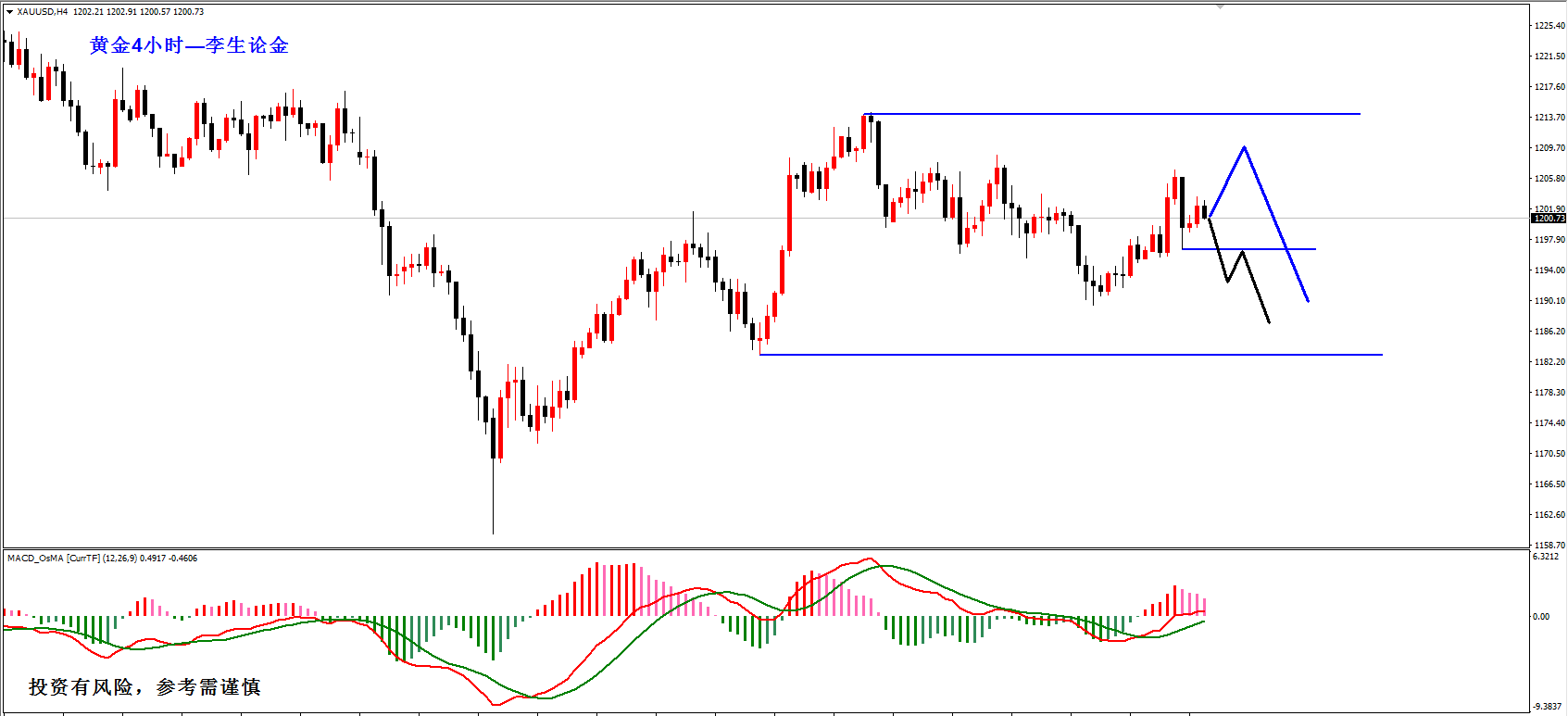The height and width of the screenshot is (716, 1568).
Task: Click the 1225.40 price axis label
Action: tap(1549, 26)
